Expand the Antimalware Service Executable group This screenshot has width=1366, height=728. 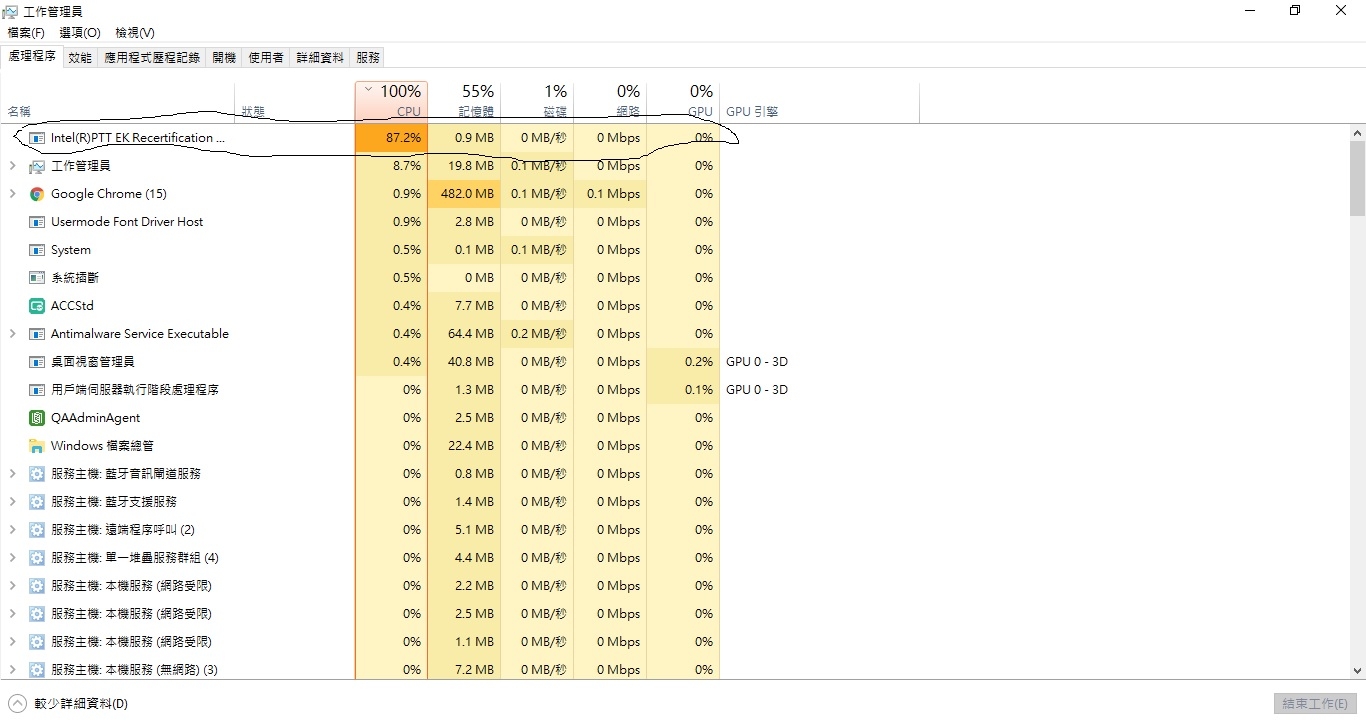pos(12,334)
